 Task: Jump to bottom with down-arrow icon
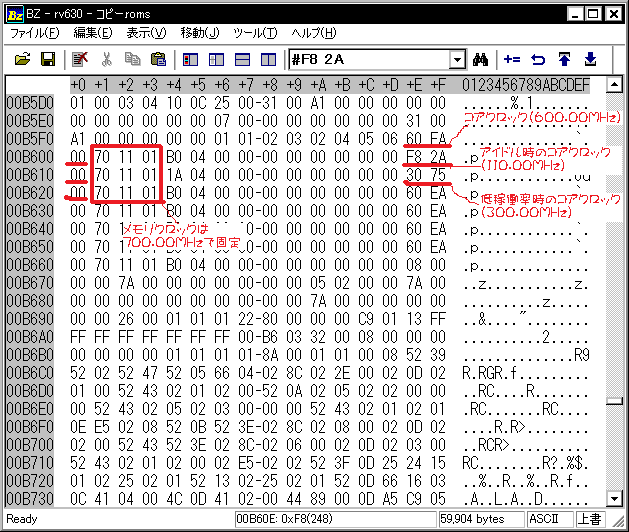[590, 59]
